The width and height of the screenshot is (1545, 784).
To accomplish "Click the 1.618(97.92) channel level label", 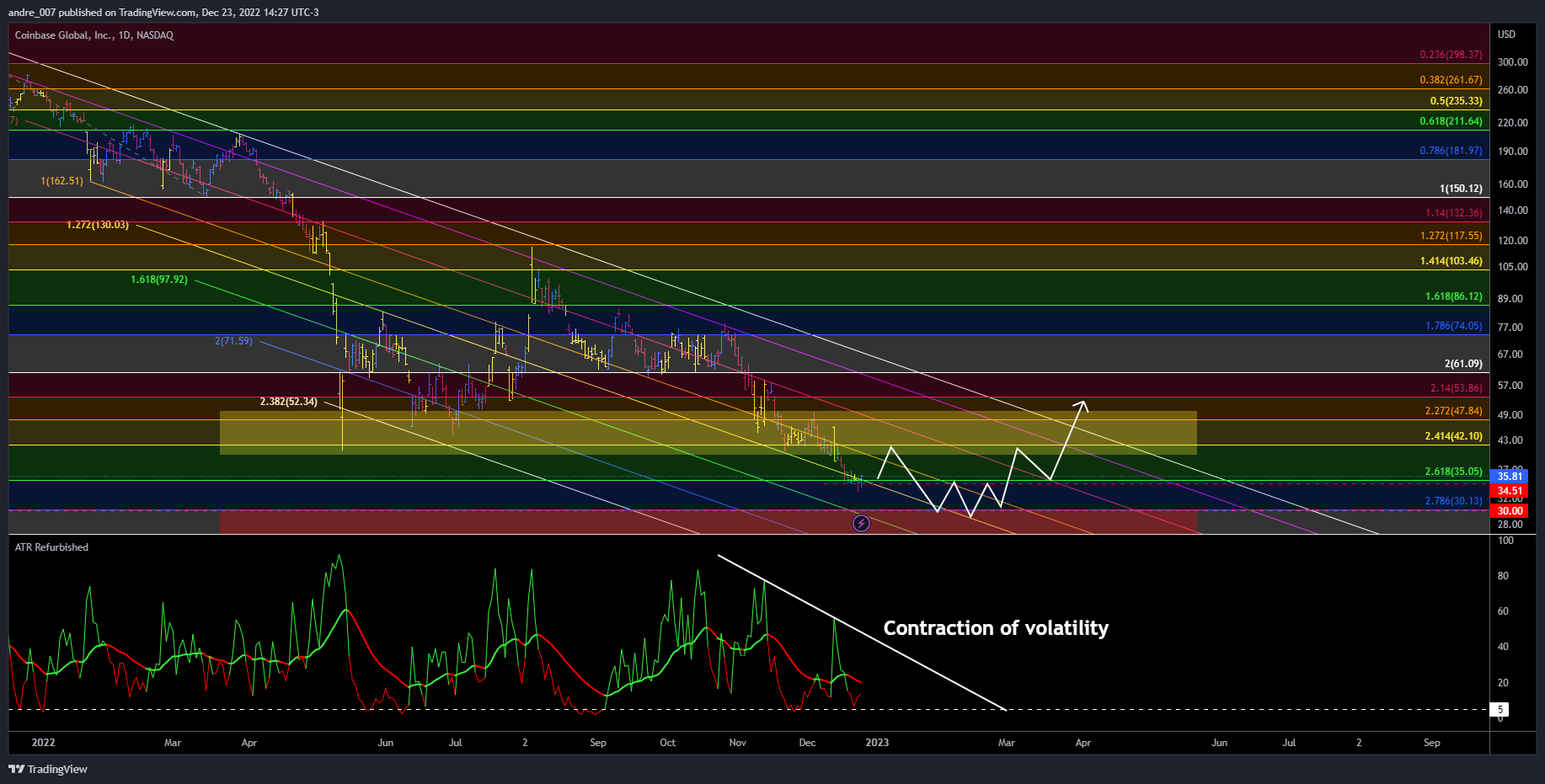I will [x=159, y=280].
